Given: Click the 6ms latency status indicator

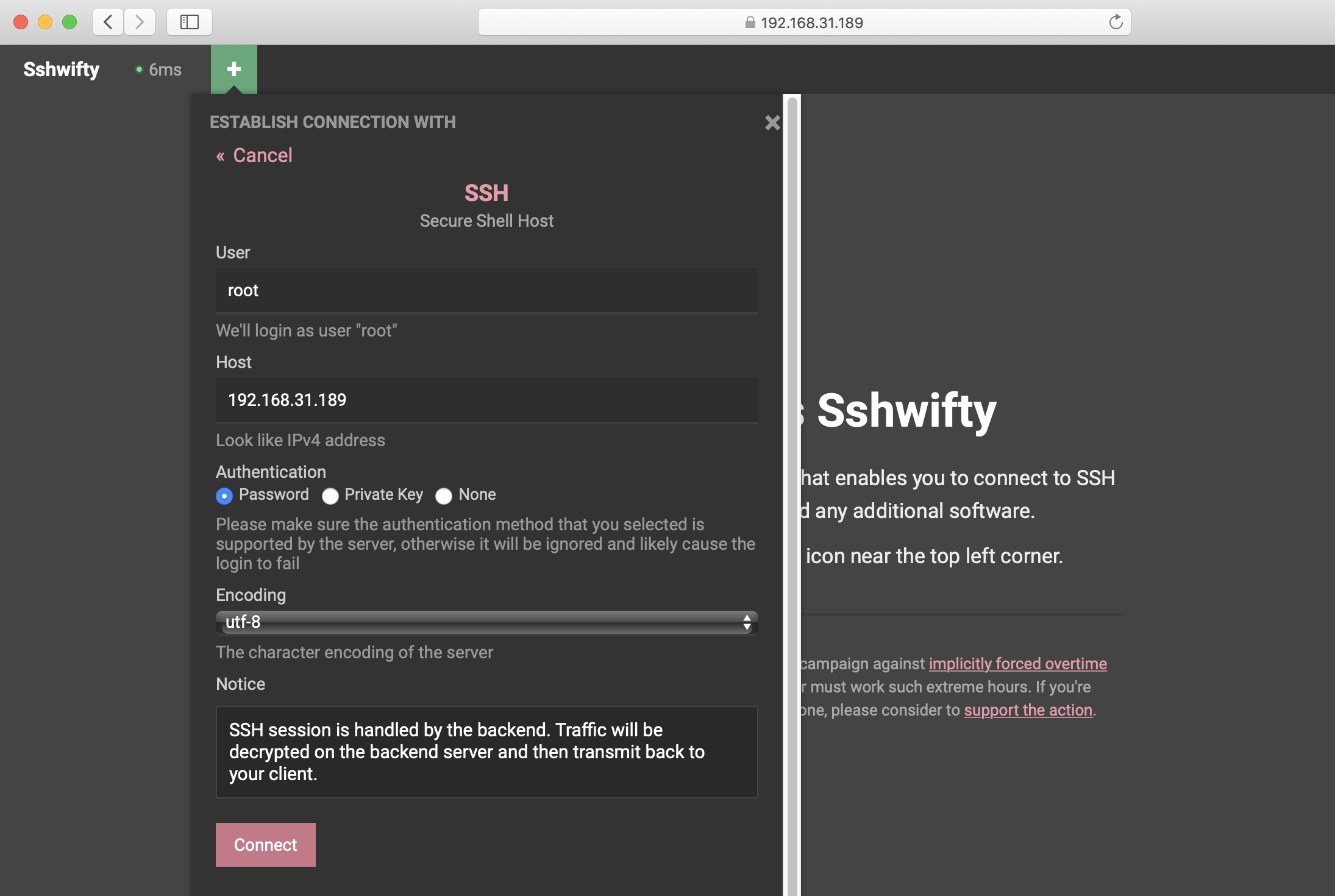Looking at the screenshot, I should [158, 69].
